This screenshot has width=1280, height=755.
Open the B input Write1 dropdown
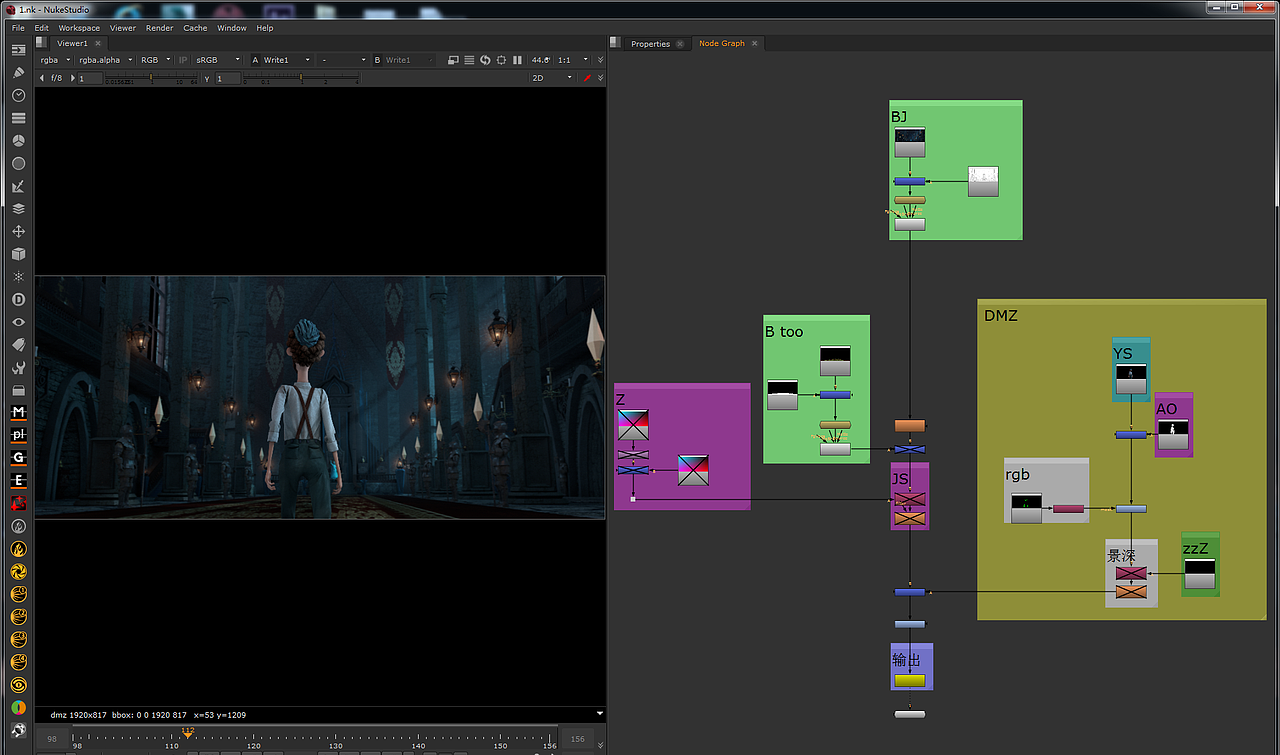pyautogui.click(x=410, y=60)
